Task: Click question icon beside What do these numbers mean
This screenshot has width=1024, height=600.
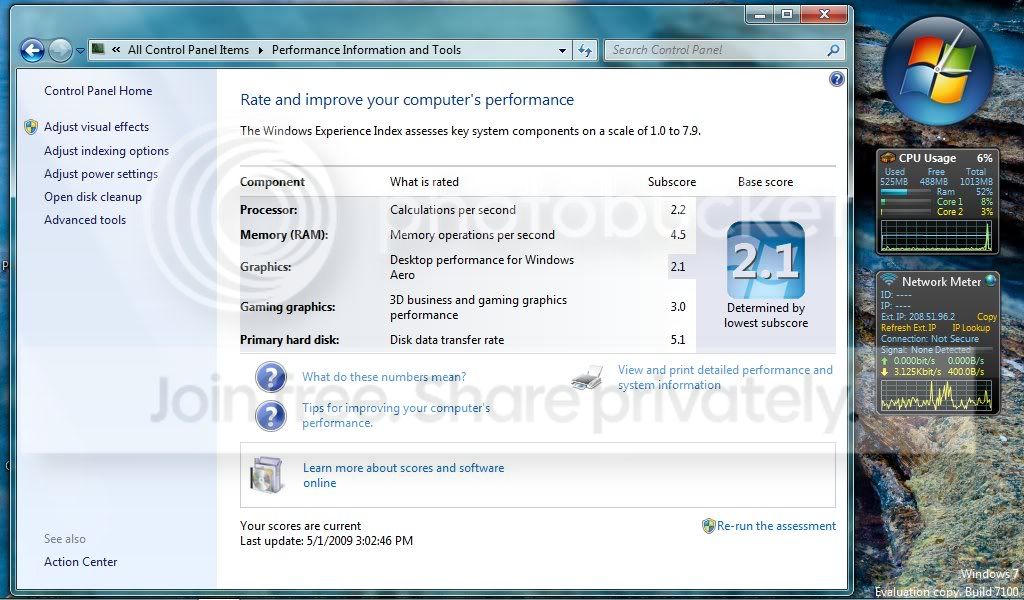Action: (x=271, y=377)
